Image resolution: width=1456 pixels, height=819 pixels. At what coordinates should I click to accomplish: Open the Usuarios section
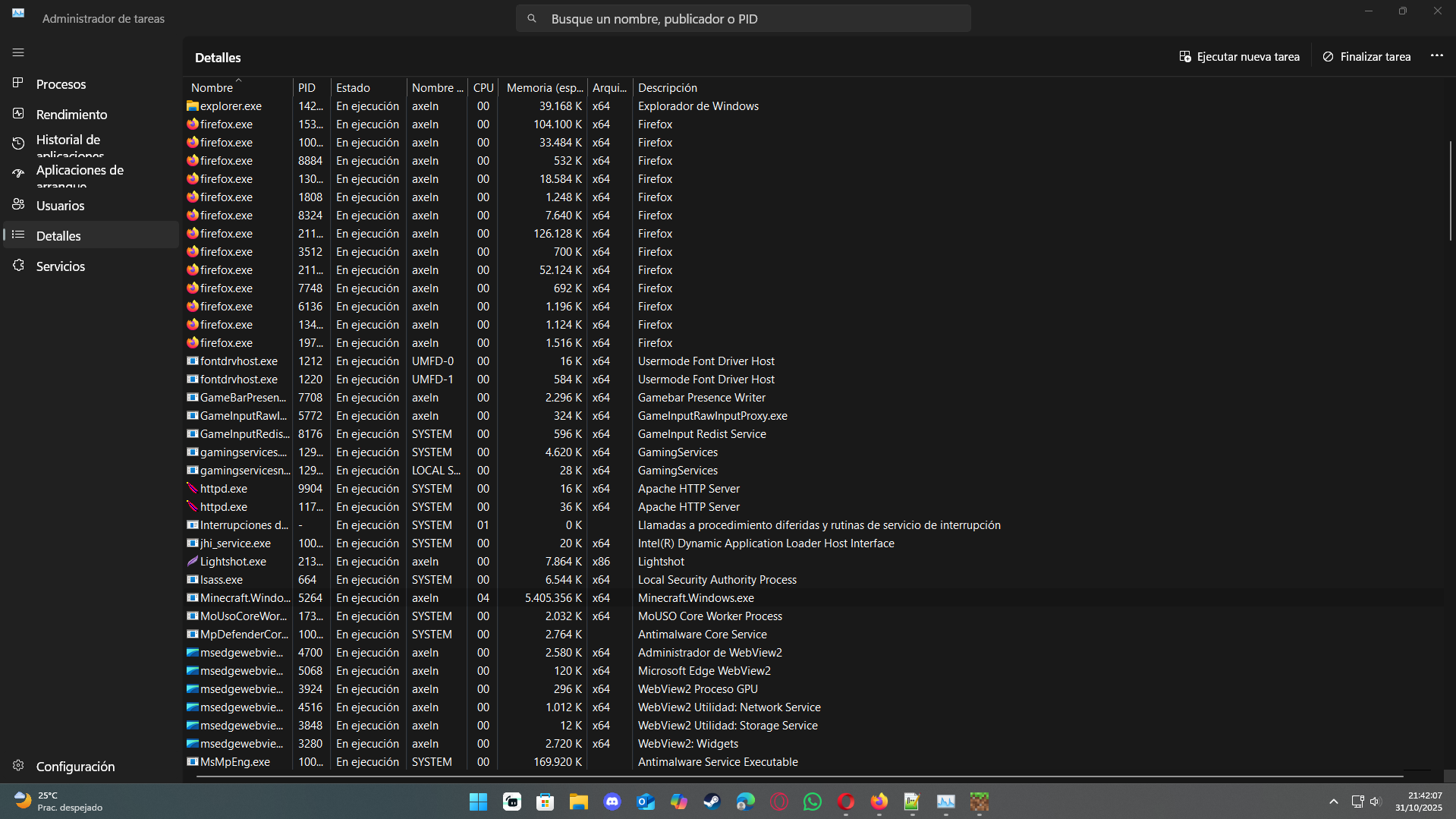60,206
